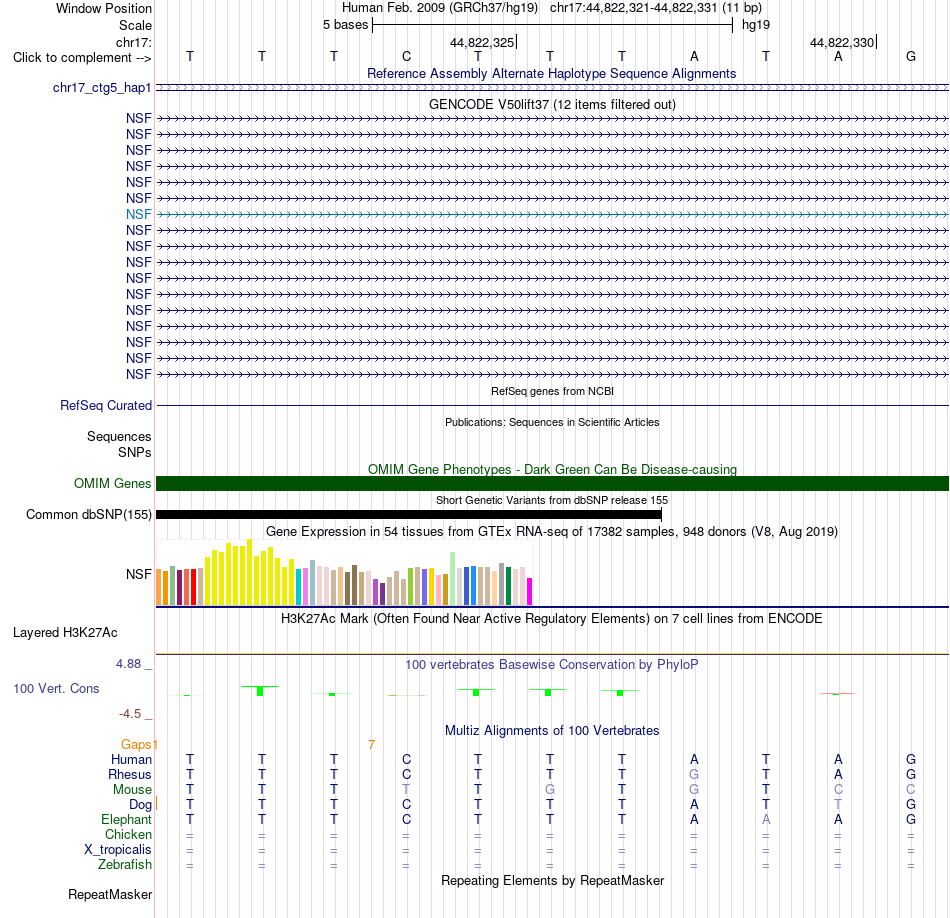This screenshot has width=950, height=918.
Task: Open 'RefSeq genes from NCBI' title
Action: [x=552, y=391]
